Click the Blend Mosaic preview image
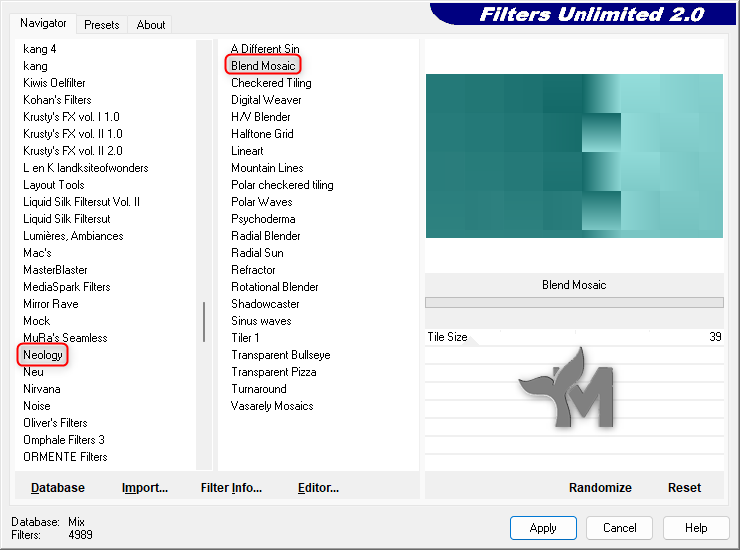Screen dimensions: 740x550 tap(574, 156)
